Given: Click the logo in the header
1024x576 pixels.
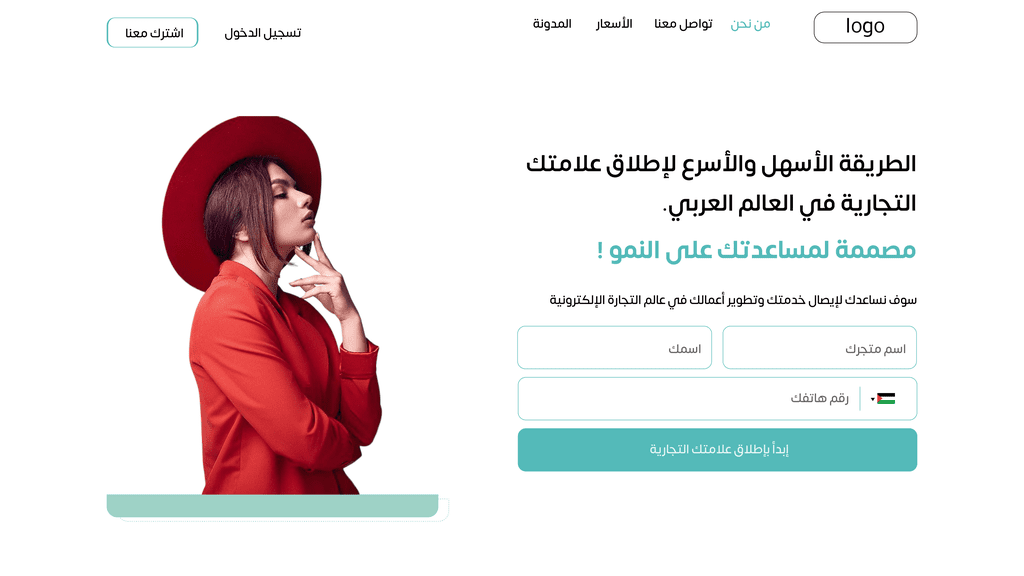Looking at the screenshot, I should click(x=865, y=27).
